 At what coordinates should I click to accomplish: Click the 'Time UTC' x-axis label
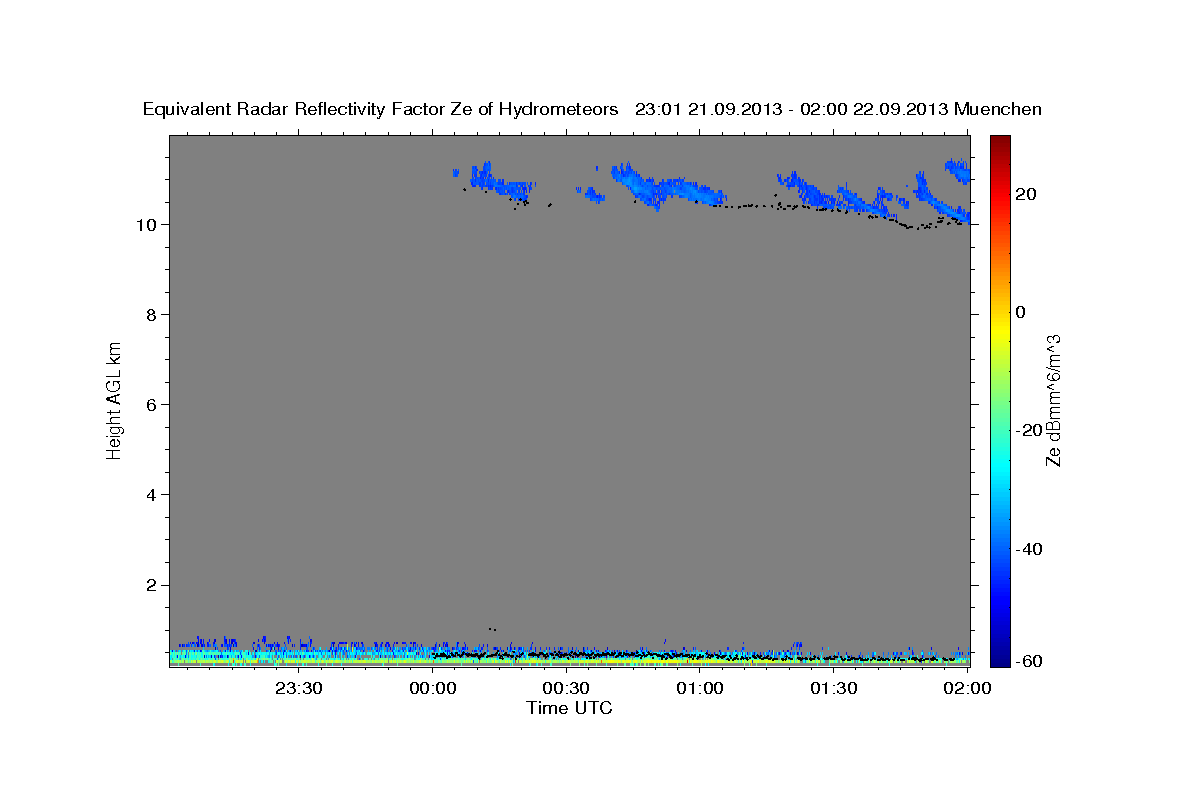tap(569, 709)
